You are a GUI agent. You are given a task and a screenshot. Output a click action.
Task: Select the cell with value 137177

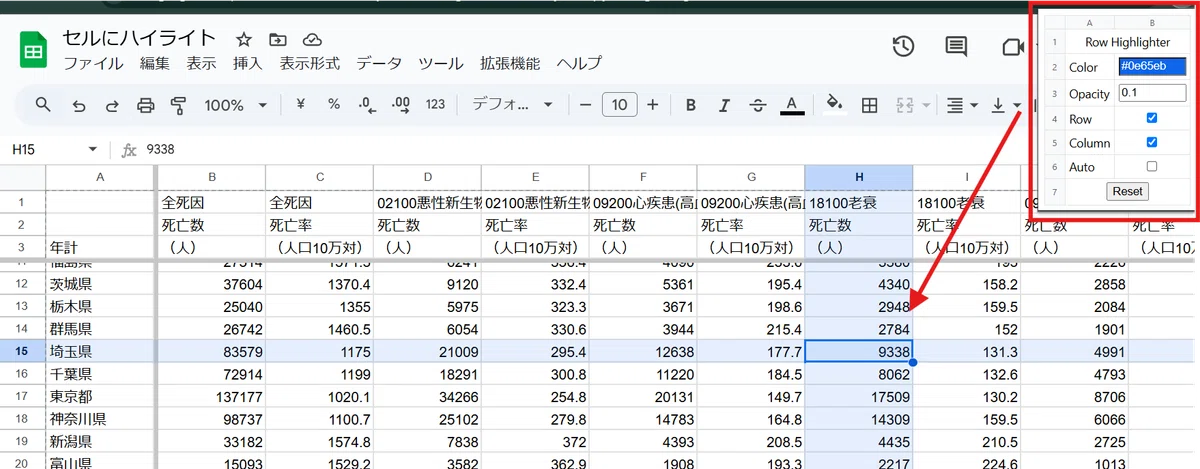coord(211,395)
